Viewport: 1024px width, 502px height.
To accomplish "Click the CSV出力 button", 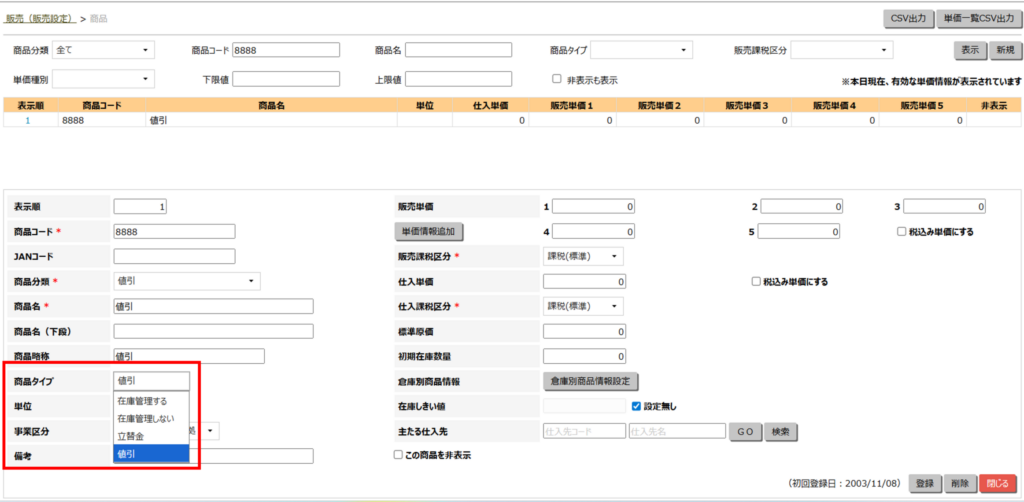I will click(907, 18).
